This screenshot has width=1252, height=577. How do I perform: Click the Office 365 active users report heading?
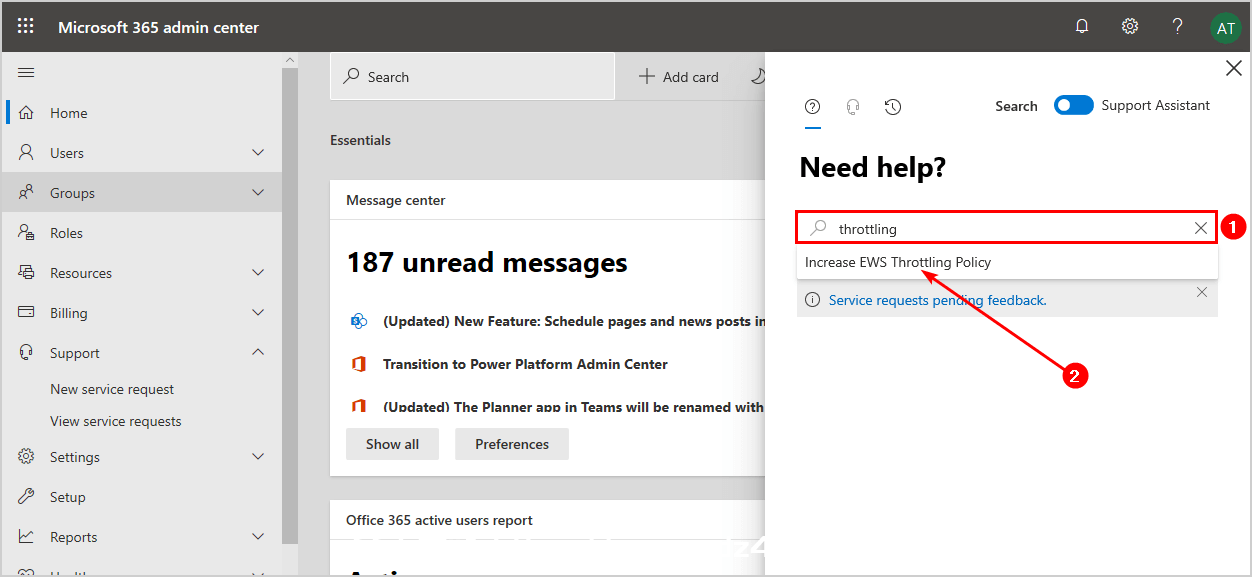pos(439,520)
